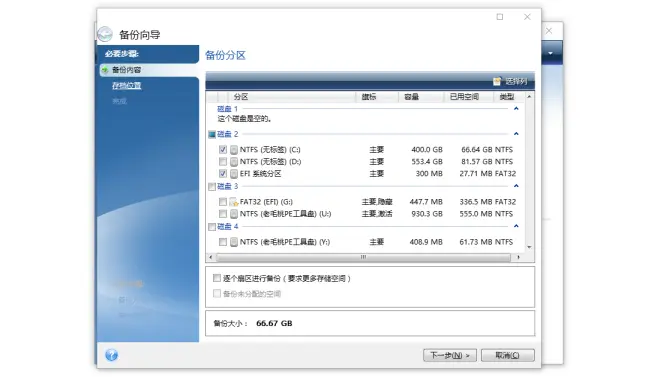Maximize the 备份向导 window
The width and height of the screenshot is (660, 377).
[x=500, y=17]
